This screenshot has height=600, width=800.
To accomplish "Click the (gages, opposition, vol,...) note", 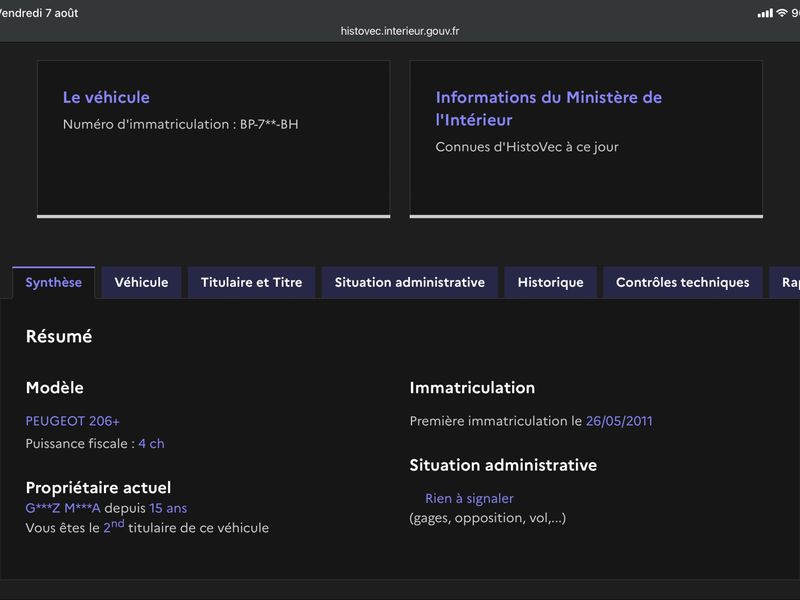I will click(x=488, y=518).
